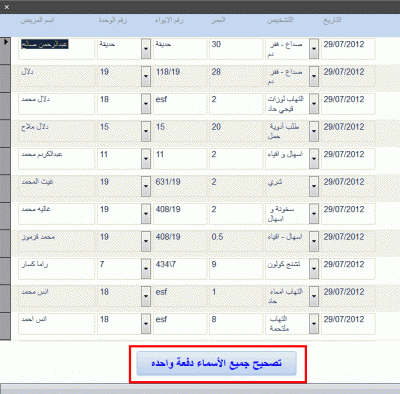Click the age value 30
400x394 pixels.
point(216,44)
